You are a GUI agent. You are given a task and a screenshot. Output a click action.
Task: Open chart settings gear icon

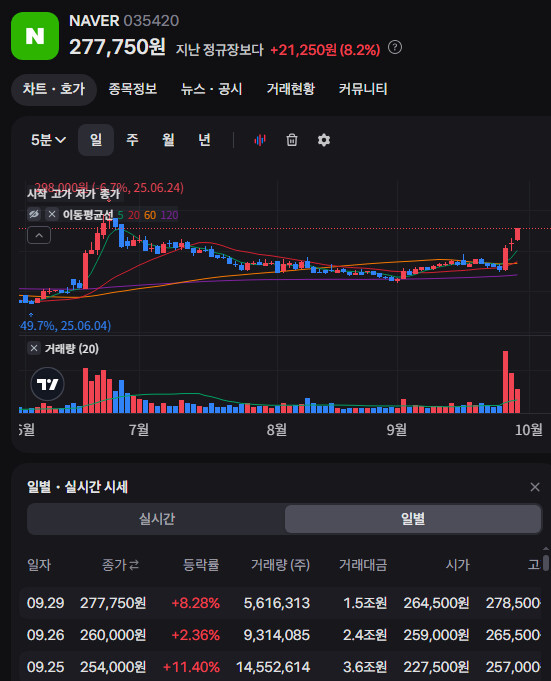click(x=323, y=140)
